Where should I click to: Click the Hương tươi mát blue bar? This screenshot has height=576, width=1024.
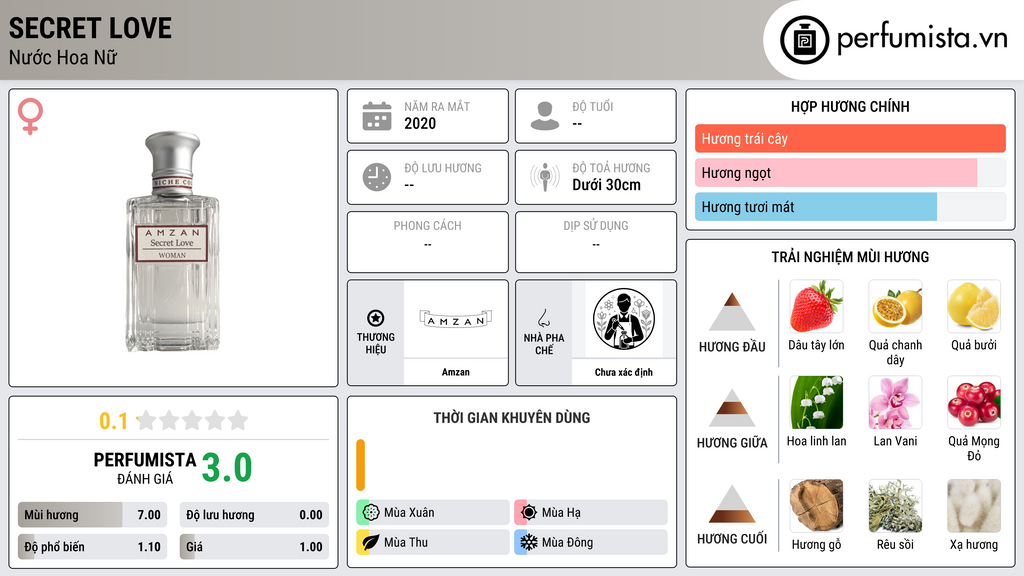click(816, 206)
